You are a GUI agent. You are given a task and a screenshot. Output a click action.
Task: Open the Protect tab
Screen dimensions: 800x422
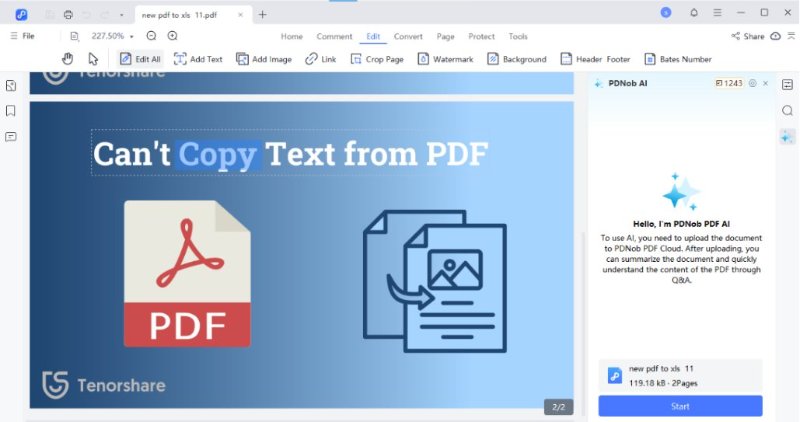[x=481, y=36]
